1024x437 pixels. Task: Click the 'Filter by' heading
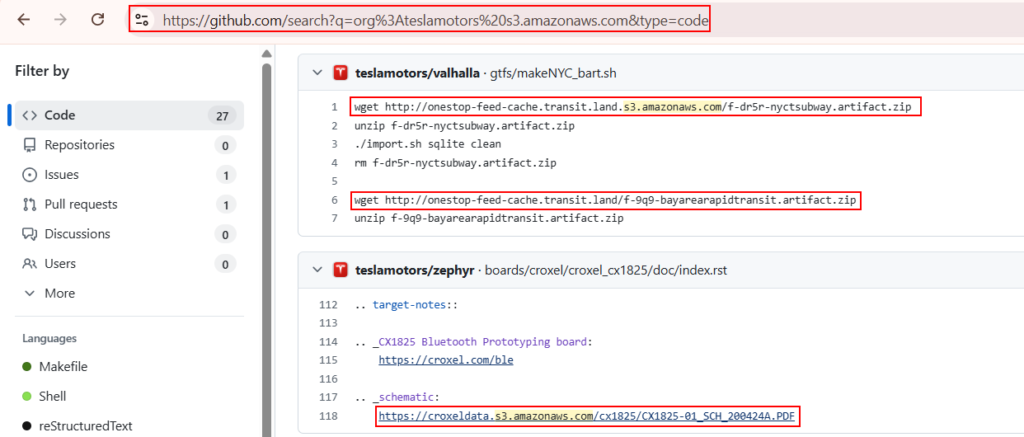point(42,71)
